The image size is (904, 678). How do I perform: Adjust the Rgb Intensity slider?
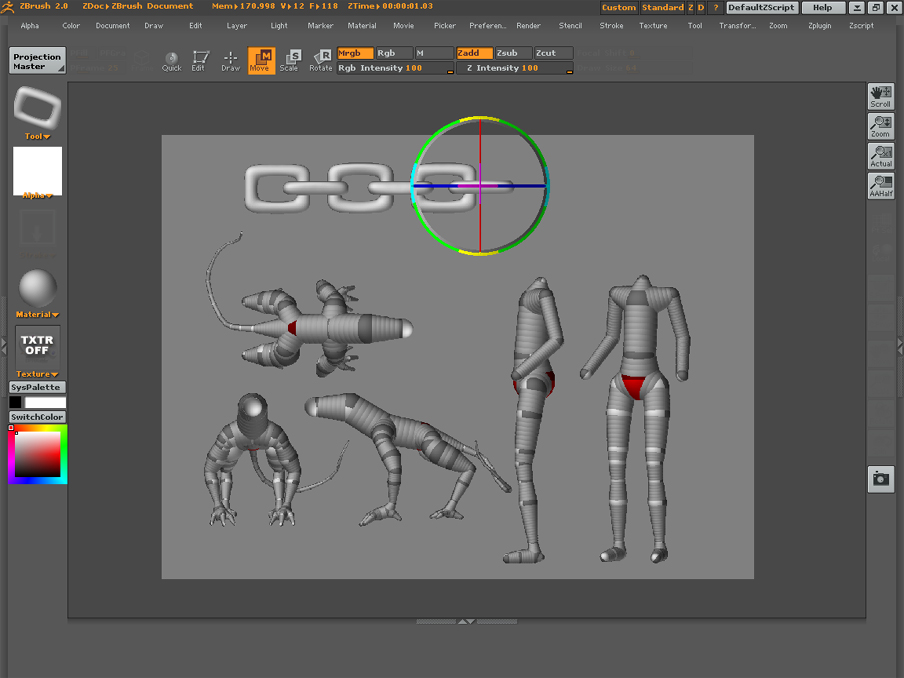(x=395, y=68)
